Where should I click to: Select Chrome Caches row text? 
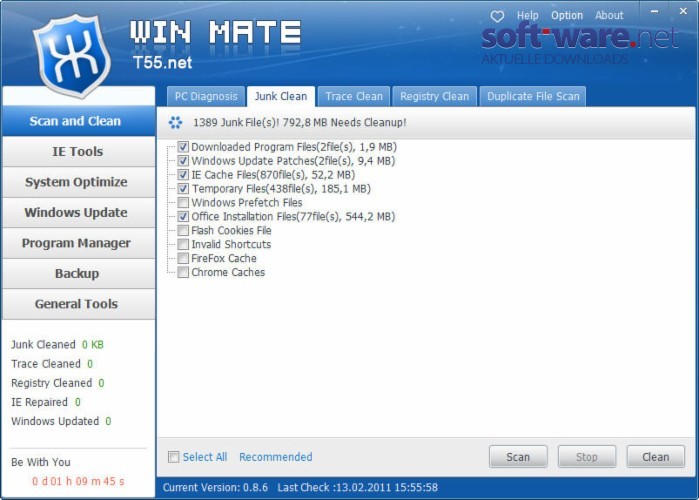[228, 272]
